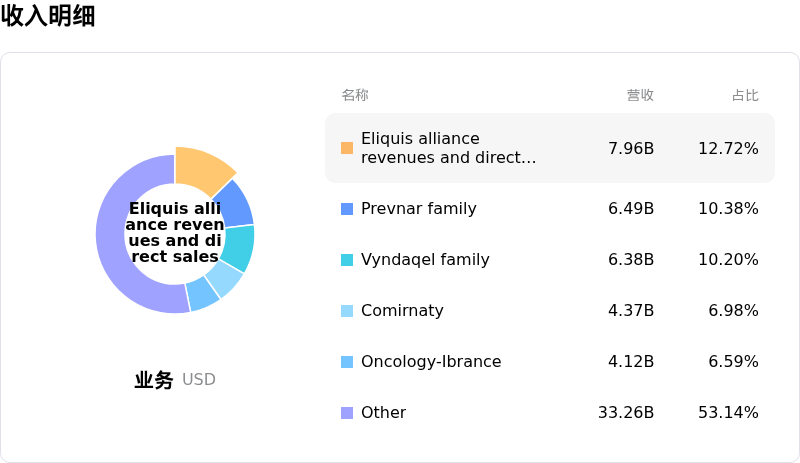Click the 12.72% share value
The image size is (800, 463).
(x=728, y=149)
